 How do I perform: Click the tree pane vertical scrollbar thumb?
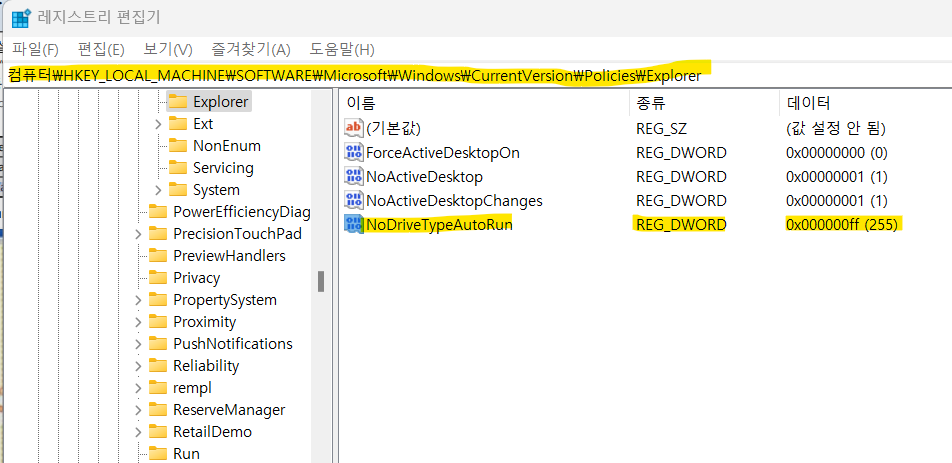(x=321, y=281)
